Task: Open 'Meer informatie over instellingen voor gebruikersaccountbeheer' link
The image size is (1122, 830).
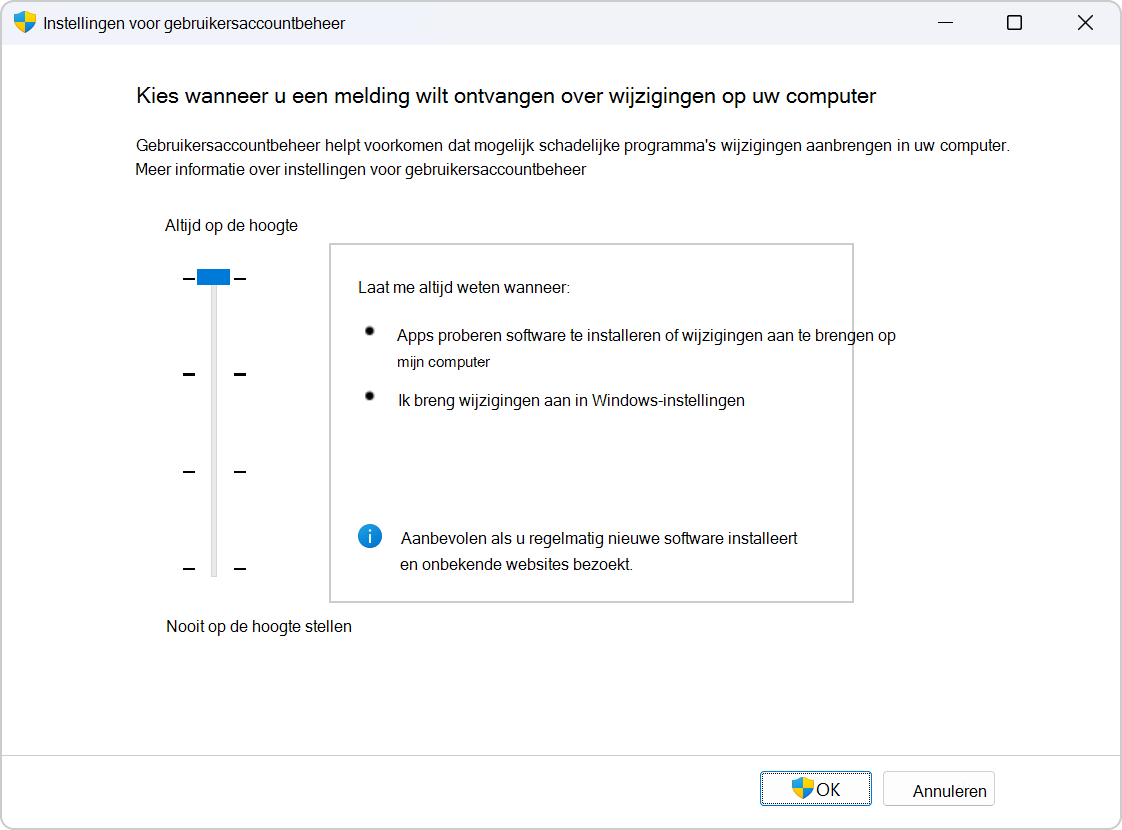Action: point(361,170)
